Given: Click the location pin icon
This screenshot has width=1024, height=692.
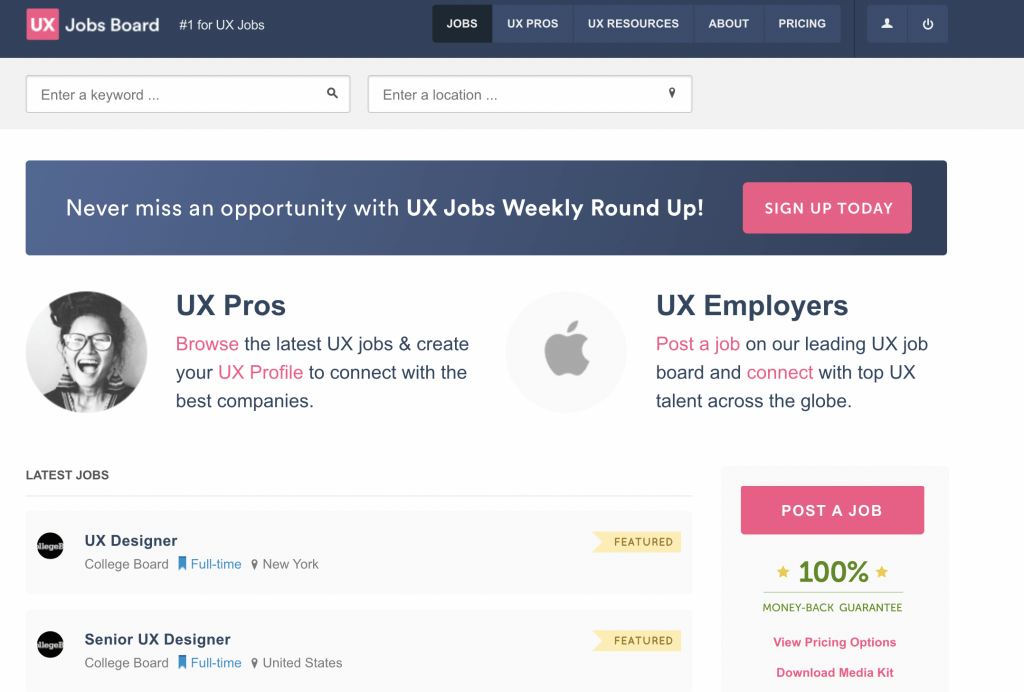Looking at the screenshot, I should (x=672, y=94).
